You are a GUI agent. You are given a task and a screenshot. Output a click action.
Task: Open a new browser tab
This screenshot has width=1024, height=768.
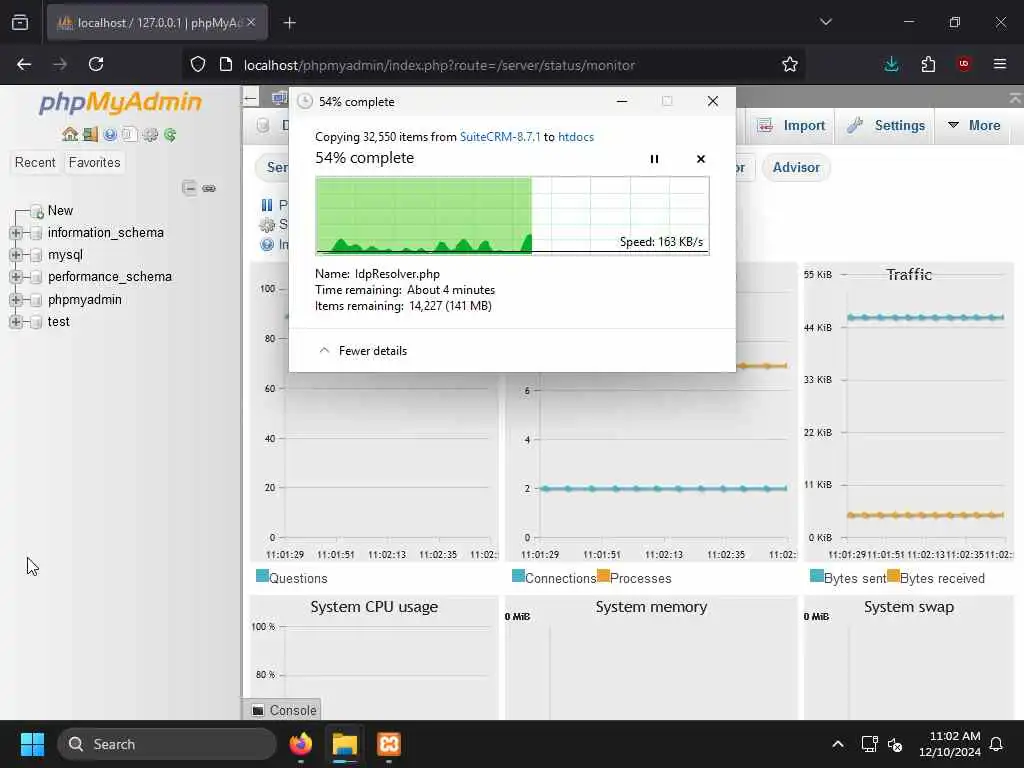click(x=290, y=23)
